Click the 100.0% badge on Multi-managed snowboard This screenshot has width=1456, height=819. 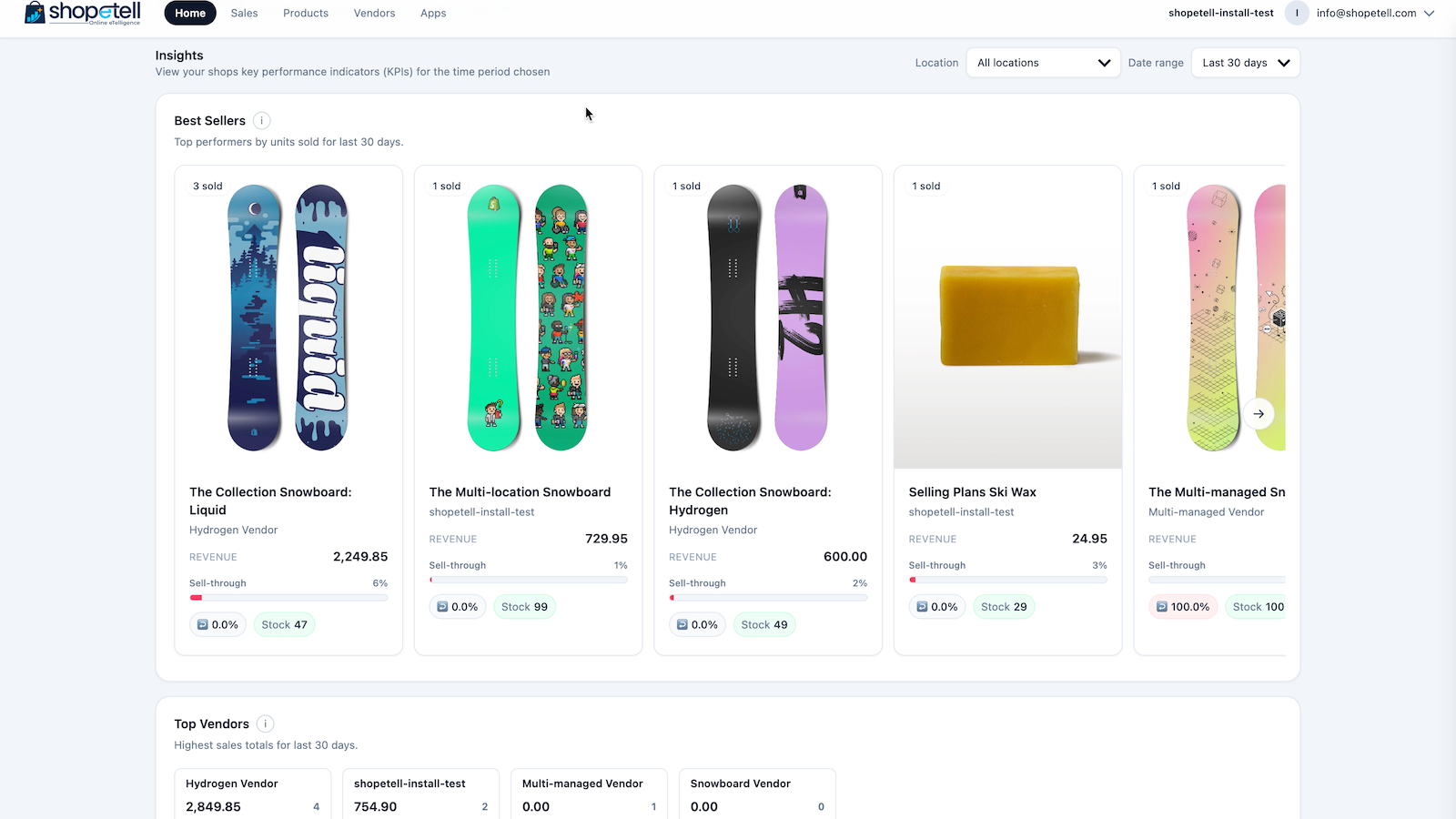coord(1182,607)
